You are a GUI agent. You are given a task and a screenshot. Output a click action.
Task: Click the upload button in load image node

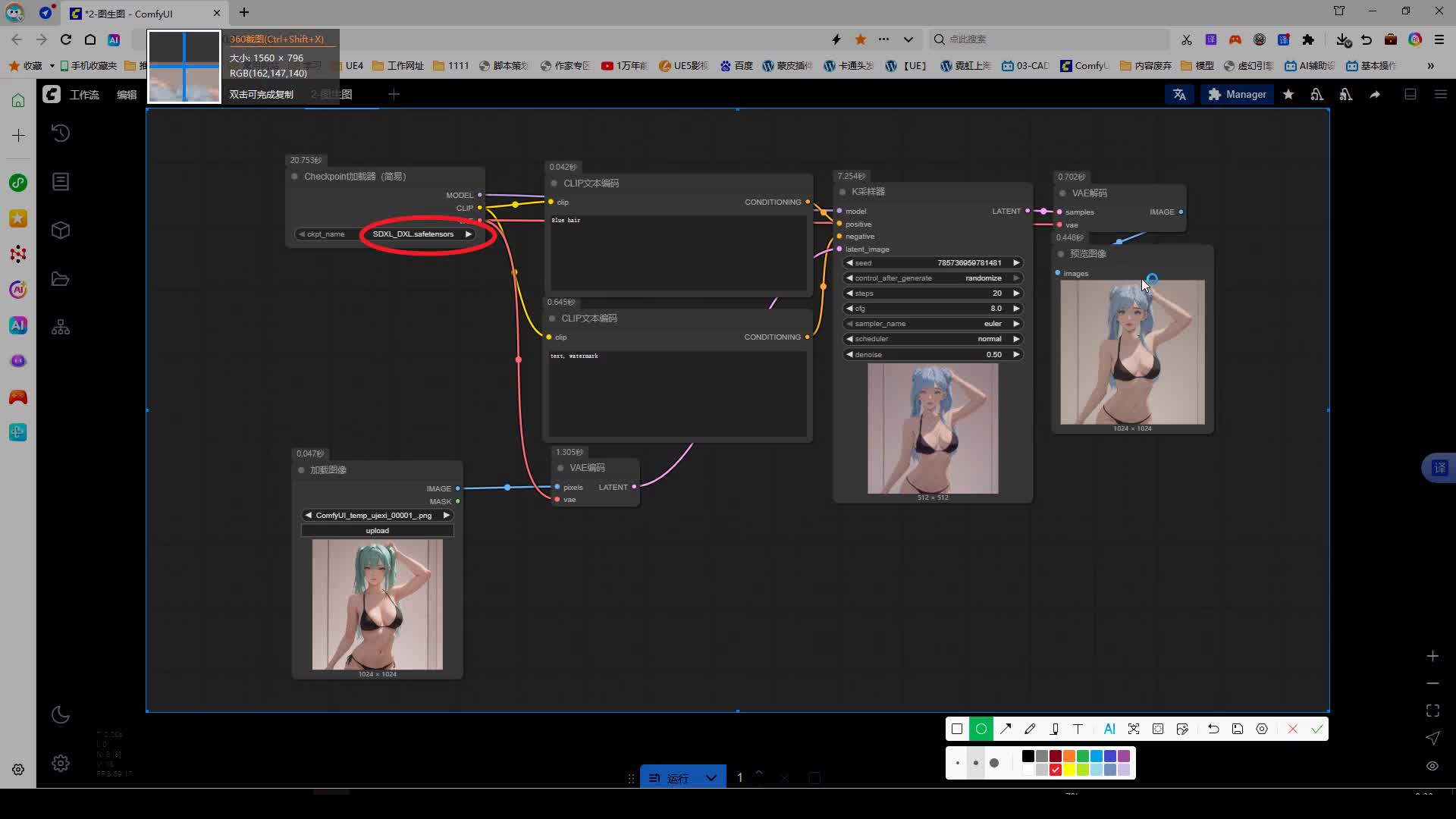(x=377, y=531)
